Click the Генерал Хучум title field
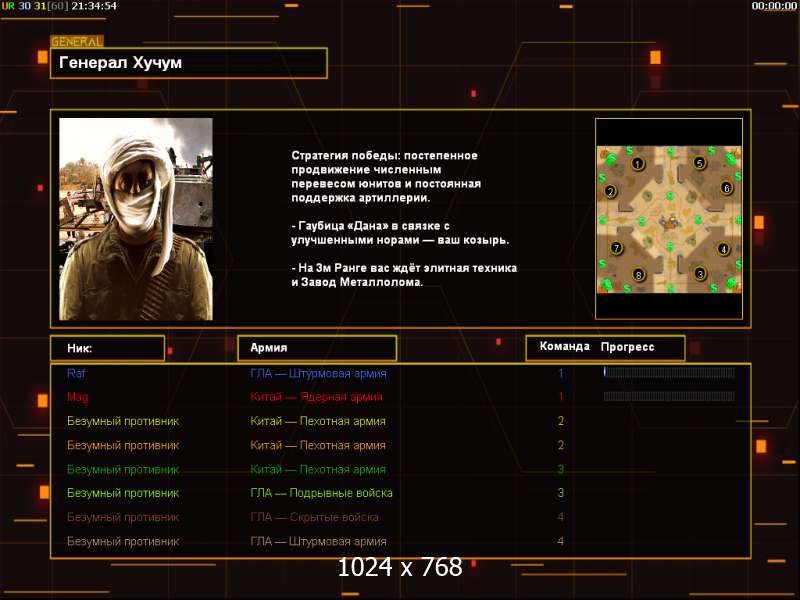Viewport: 800px width, 600px height. coord(189,63)
